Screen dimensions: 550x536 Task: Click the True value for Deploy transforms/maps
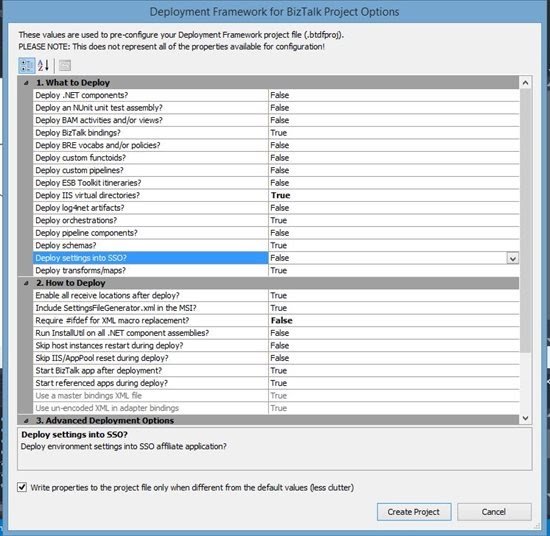279,270
